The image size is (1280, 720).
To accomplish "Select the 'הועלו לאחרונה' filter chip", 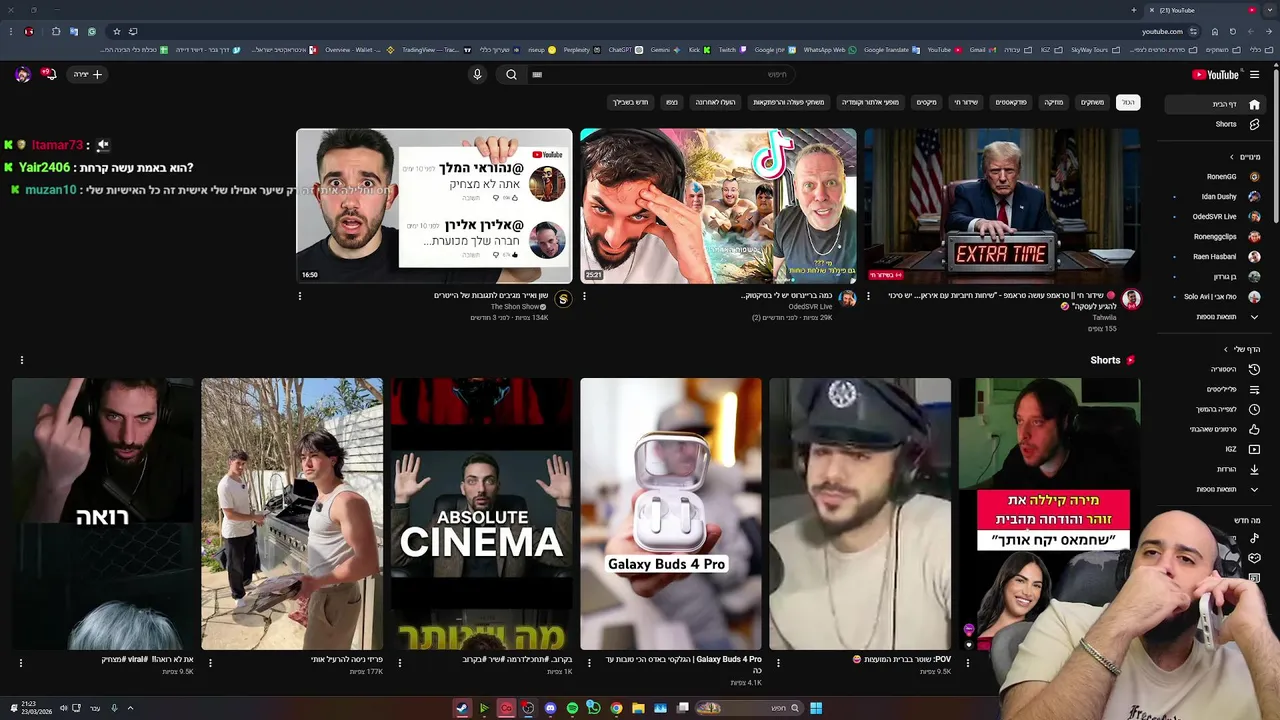I will (x=715, y=102).
